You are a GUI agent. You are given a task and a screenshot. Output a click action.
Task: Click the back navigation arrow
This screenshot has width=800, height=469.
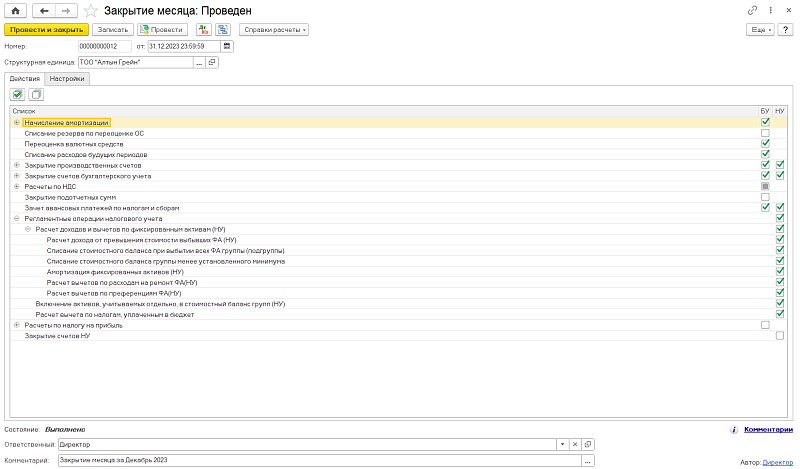tap(44, 11)
